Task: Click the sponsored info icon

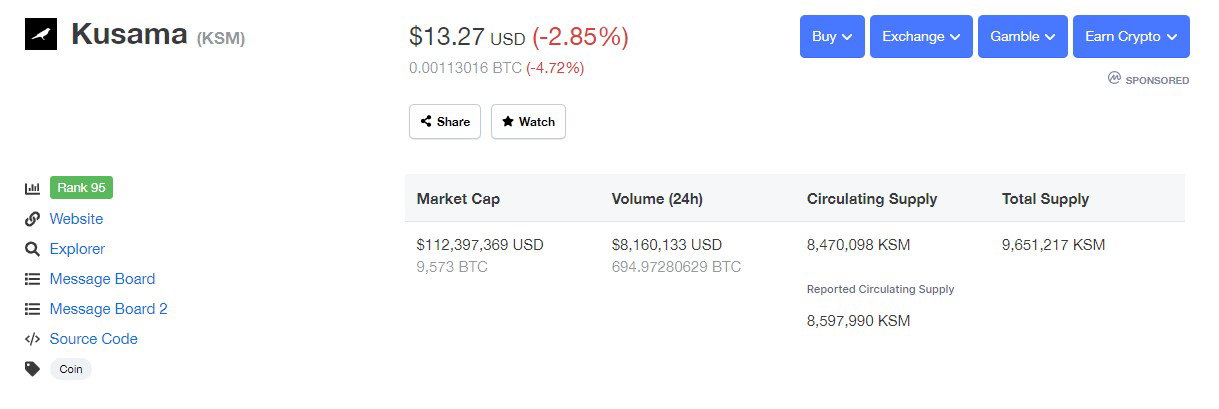Action: coord(1114,78)
